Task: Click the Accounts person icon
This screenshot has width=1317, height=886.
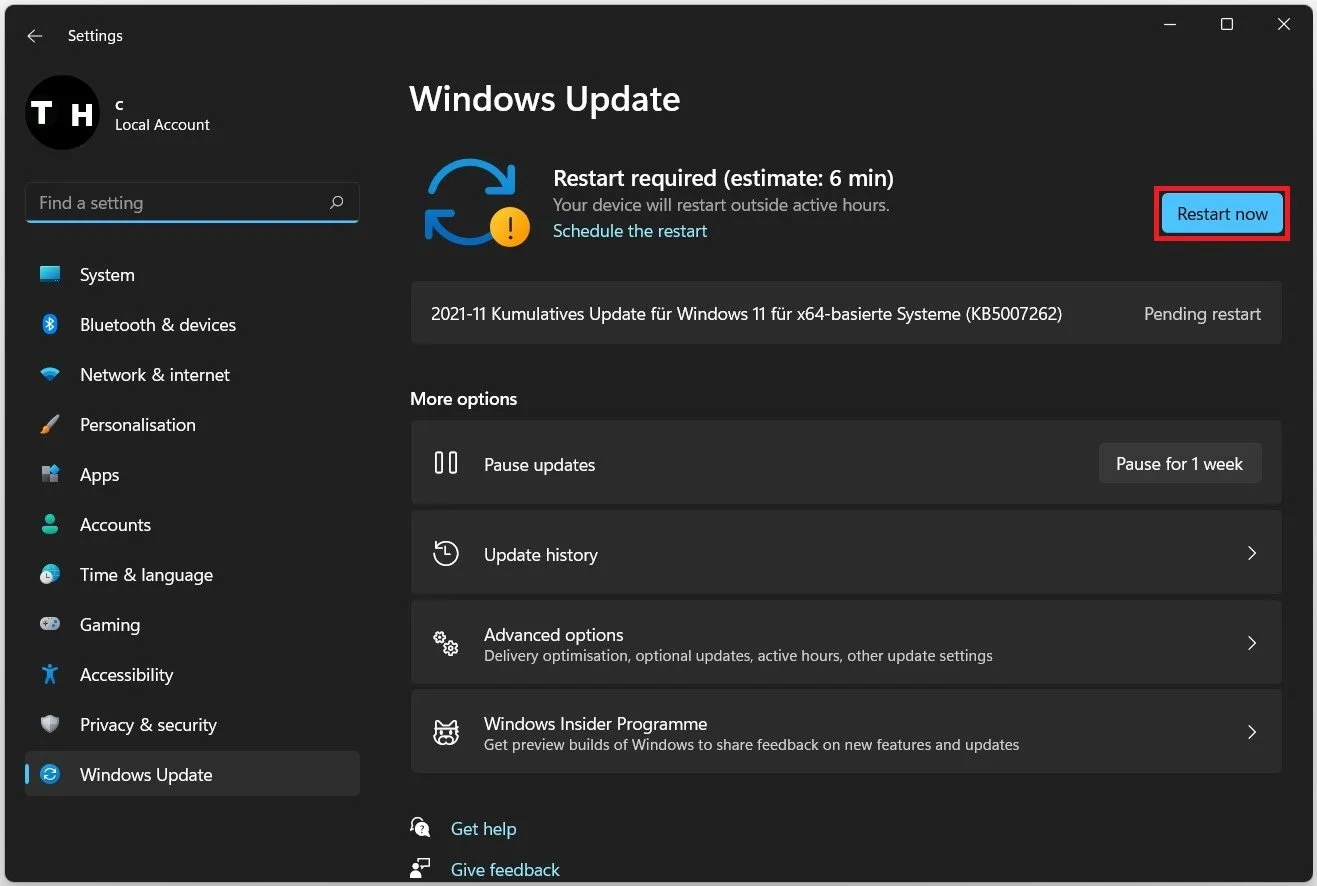Action: pos(50,525)
